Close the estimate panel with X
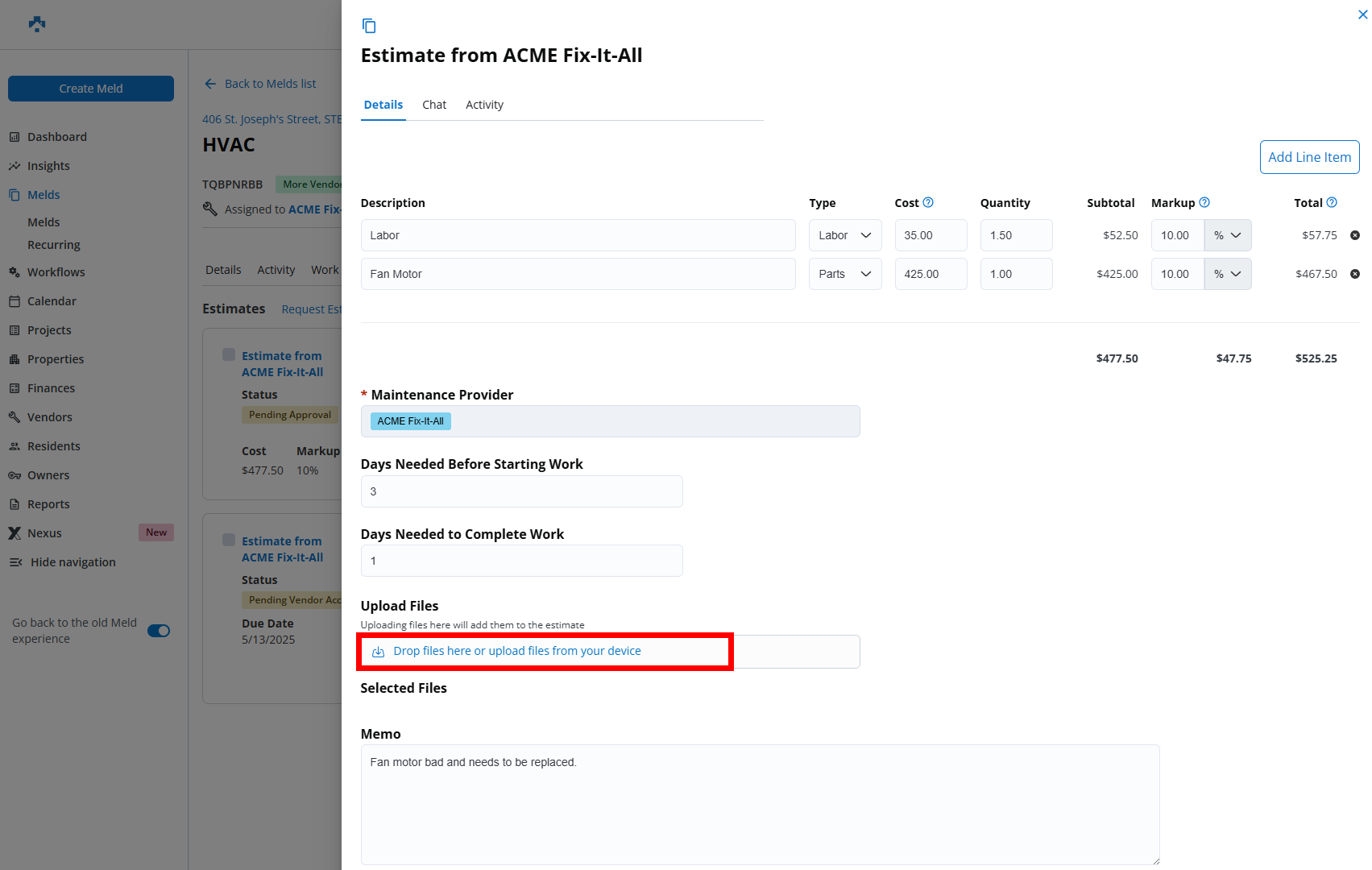Image resolution: width=1372 pixels, height=870 pixels. pyautogui.click(x=1362, y=14)
